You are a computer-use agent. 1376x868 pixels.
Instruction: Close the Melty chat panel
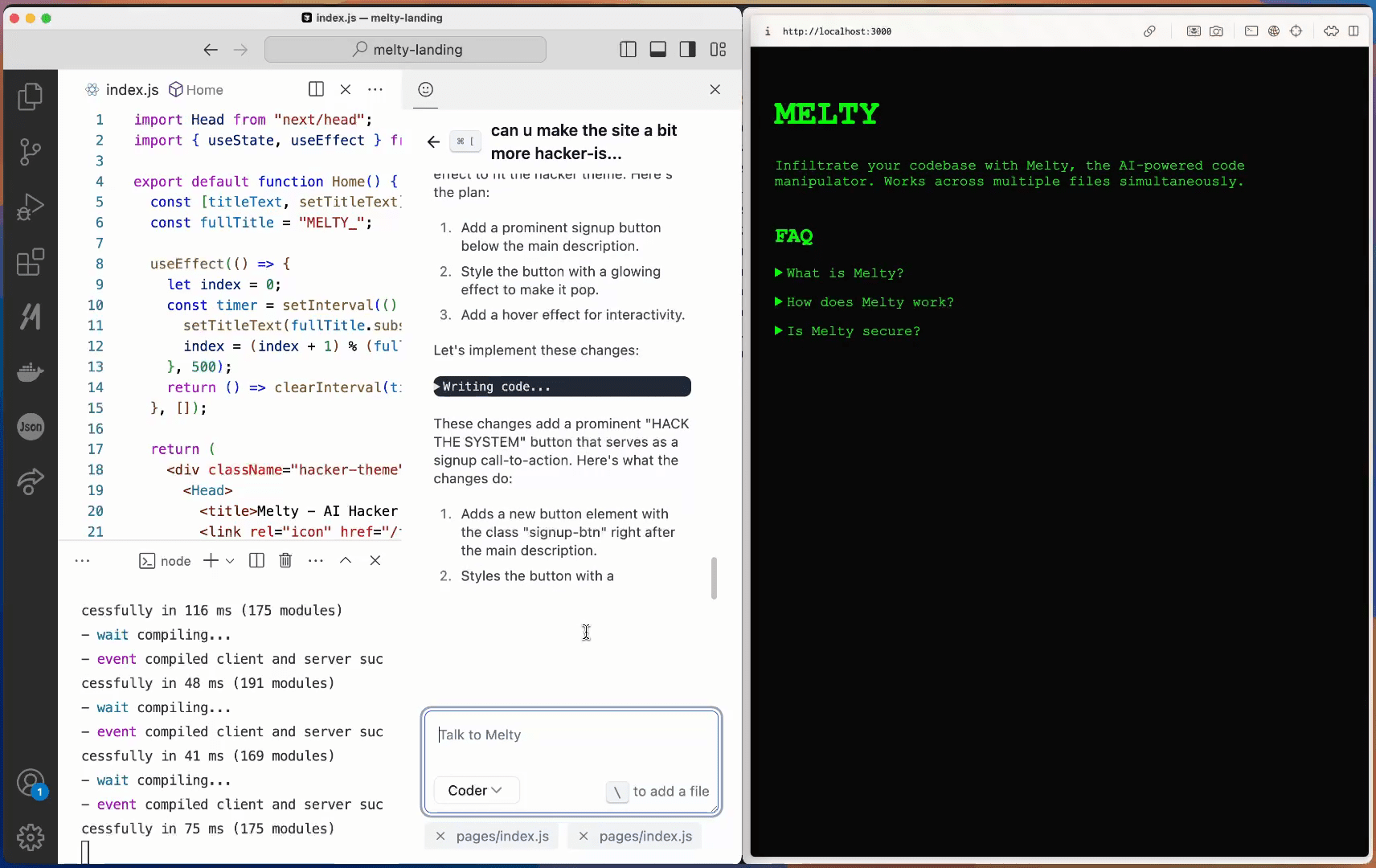(715, 89)
